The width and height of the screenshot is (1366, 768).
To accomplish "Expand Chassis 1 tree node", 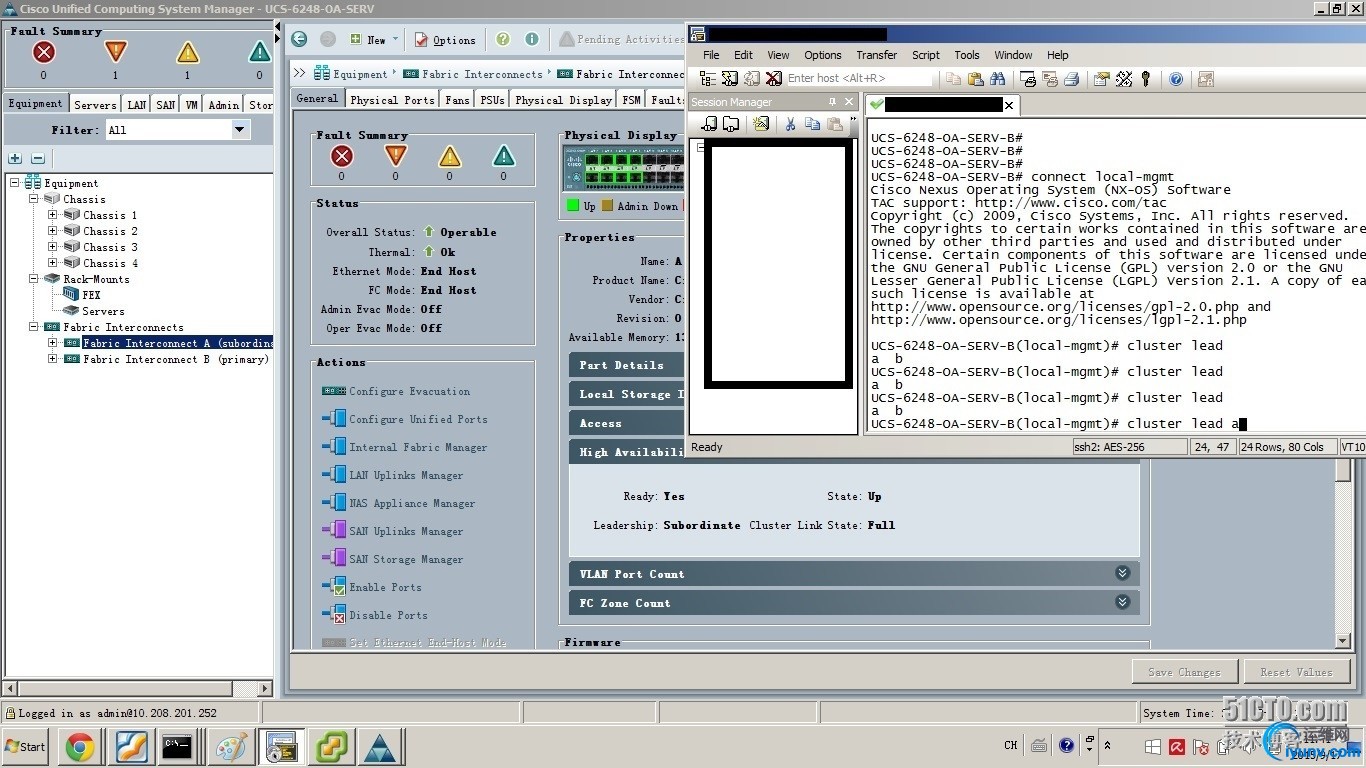I will tap(52, 215).
